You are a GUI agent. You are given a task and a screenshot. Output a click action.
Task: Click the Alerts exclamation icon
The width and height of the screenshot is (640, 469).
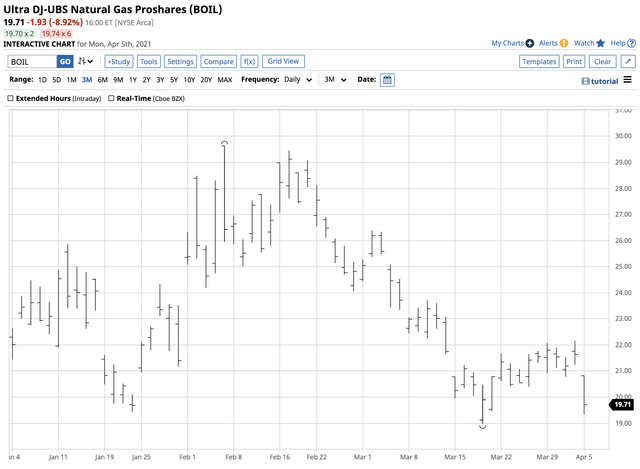564,43
